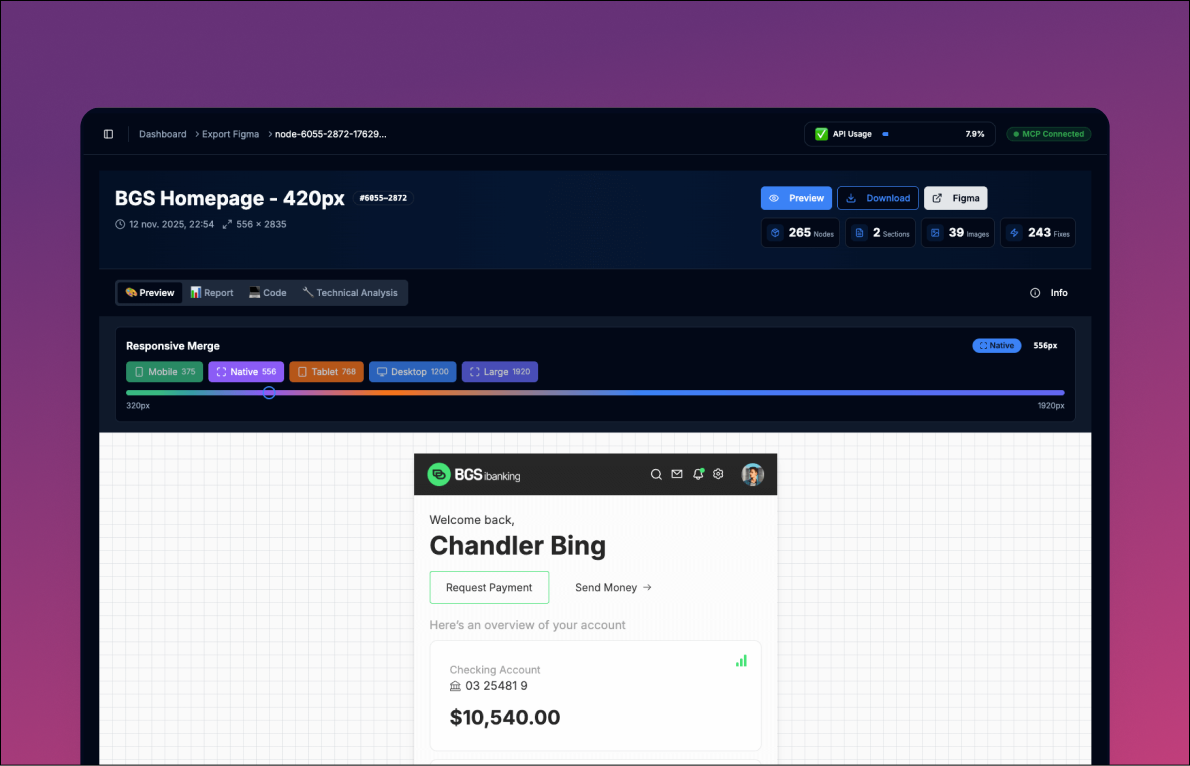Select the Native 556 breakpoint

[x=246, y=372]
